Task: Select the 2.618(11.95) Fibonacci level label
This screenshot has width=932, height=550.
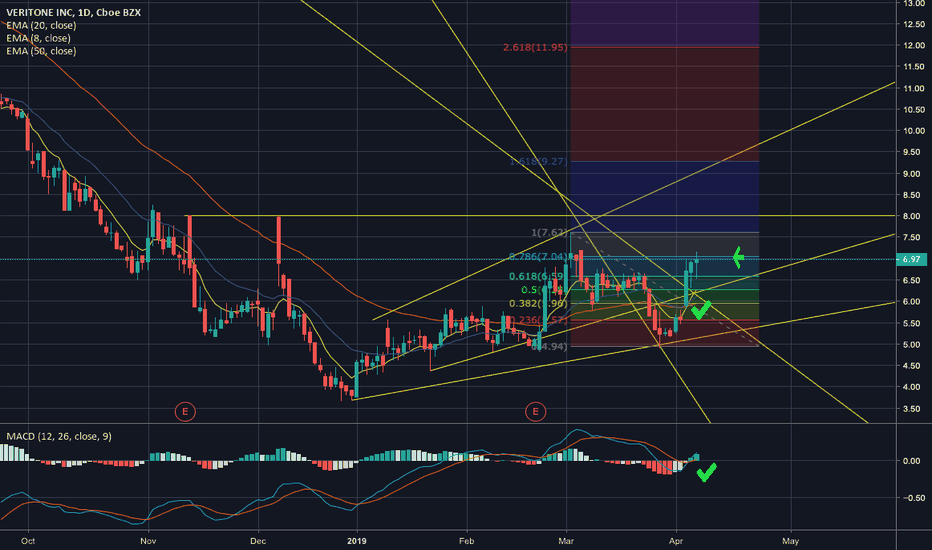Action: [535, 47]
